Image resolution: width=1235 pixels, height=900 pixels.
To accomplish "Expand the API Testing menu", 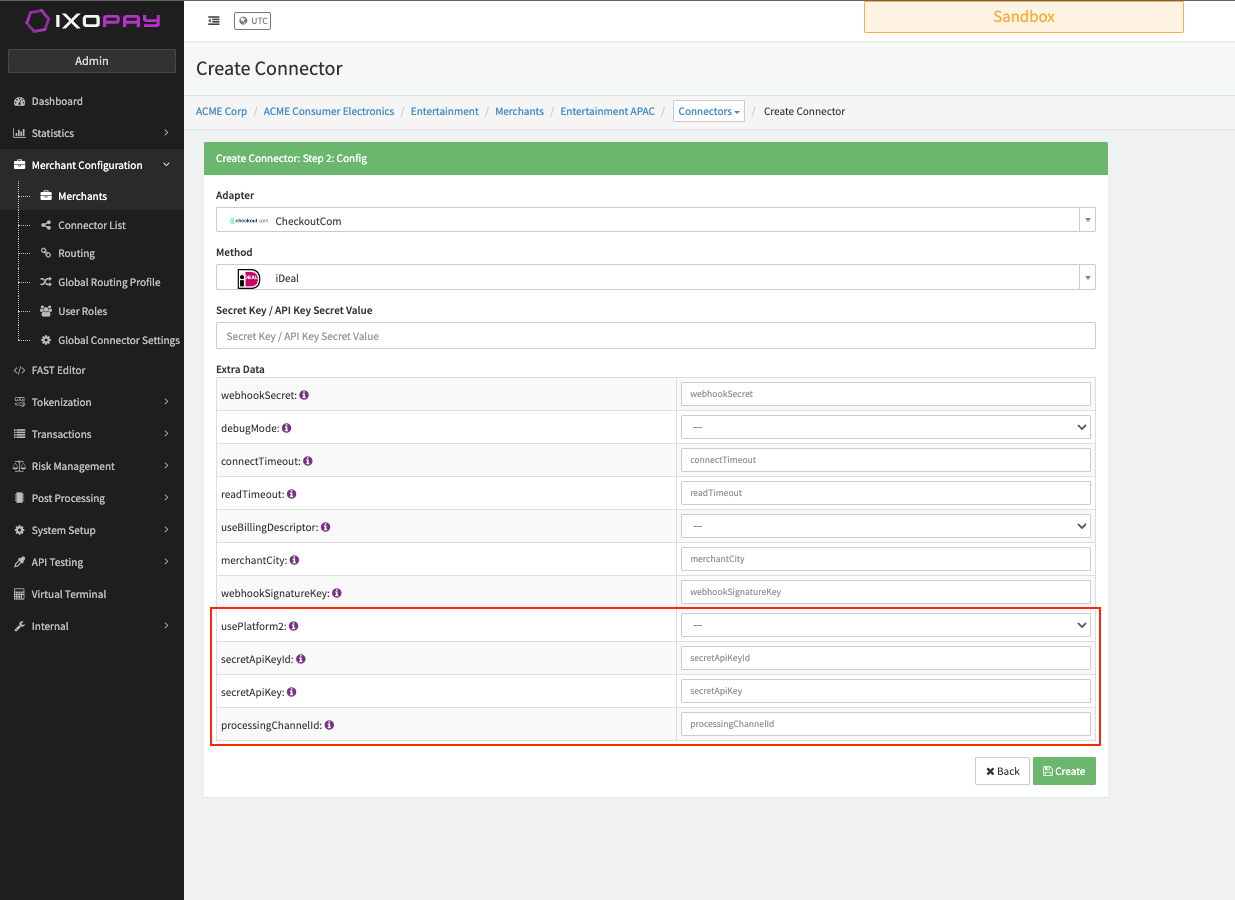I will (x=92, y=562).
